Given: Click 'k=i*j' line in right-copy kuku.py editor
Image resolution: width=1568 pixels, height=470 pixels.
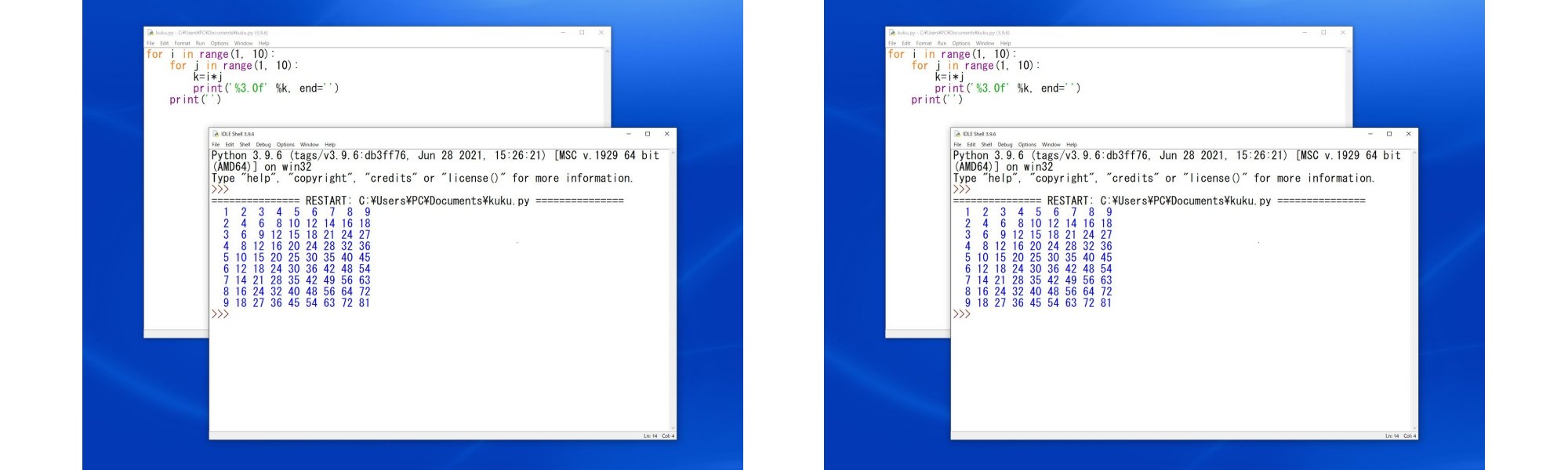Looking at the screenshot, I should (949, 77).
